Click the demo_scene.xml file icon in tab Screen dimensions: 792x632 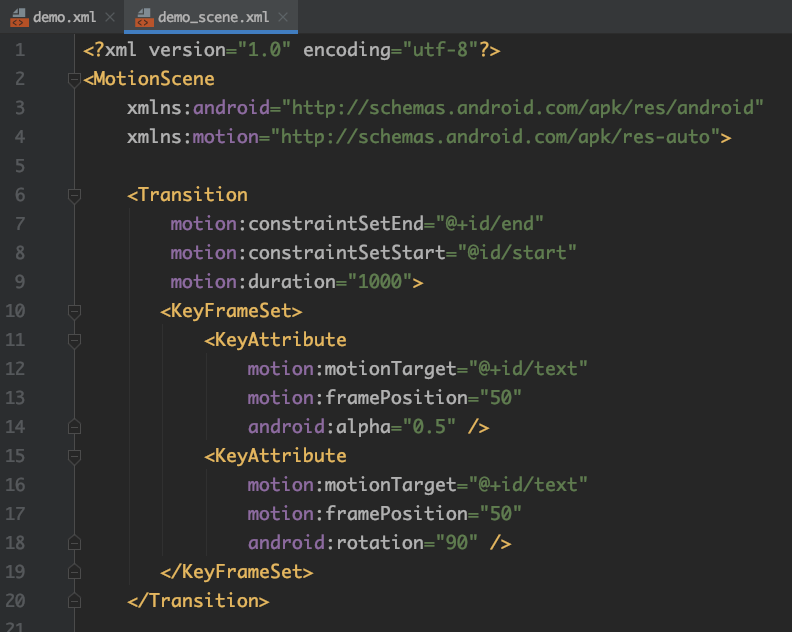[144, 17]
